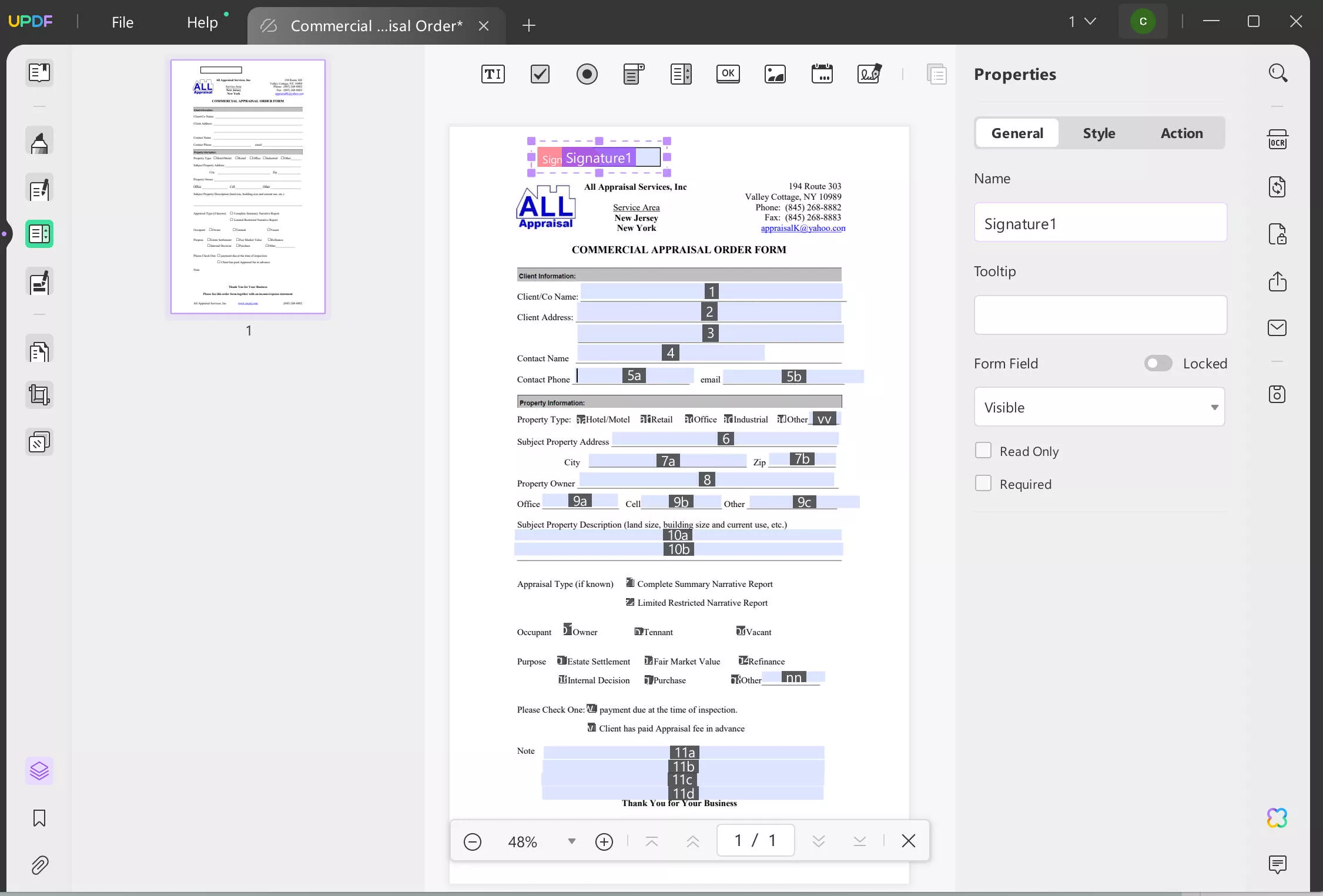Open the Visible form field dropdown
Viewport: 1323px width, 896px height.
click(x=1099, y=407)
